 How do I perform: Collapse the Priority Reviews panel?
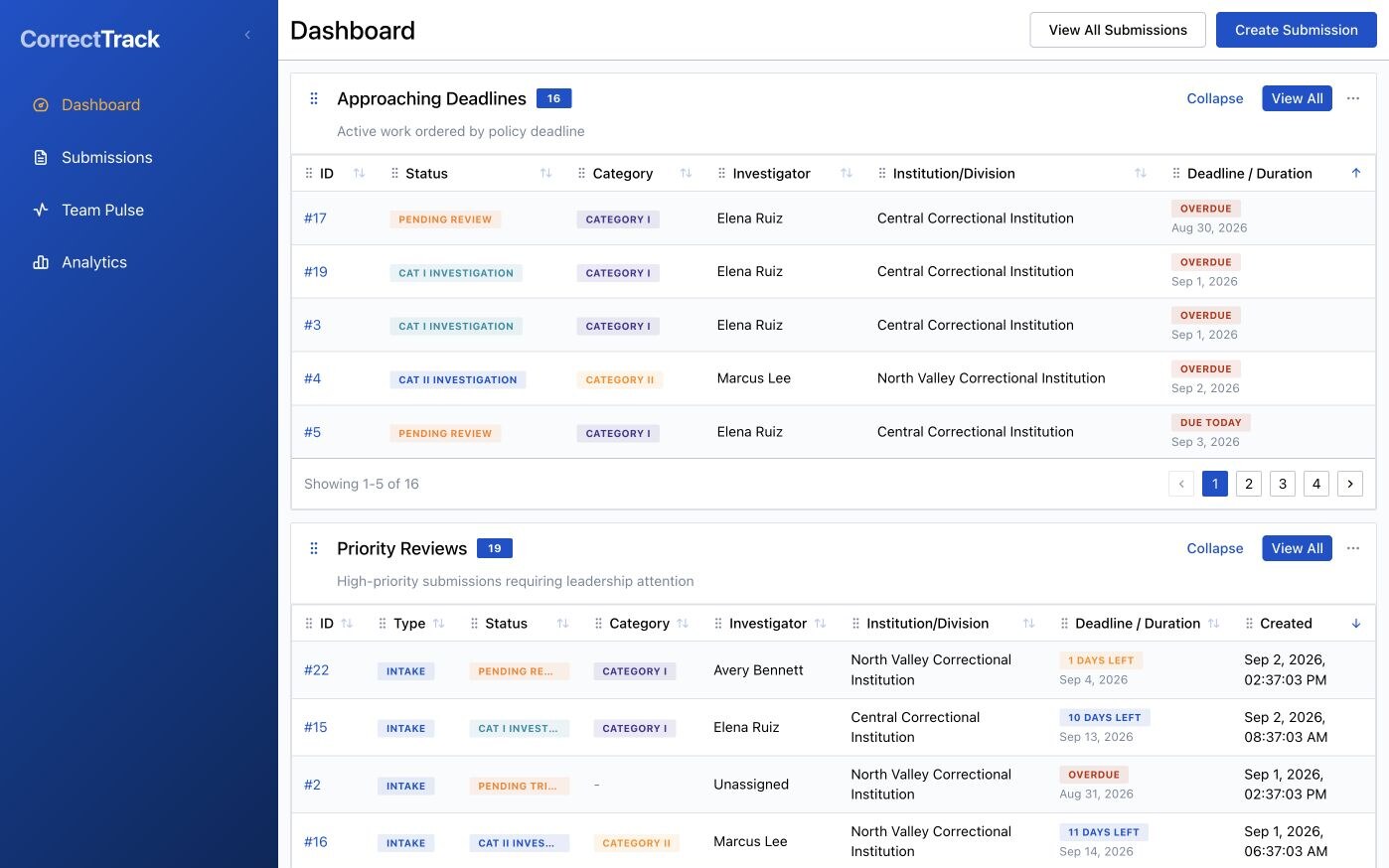(1214, 548)
